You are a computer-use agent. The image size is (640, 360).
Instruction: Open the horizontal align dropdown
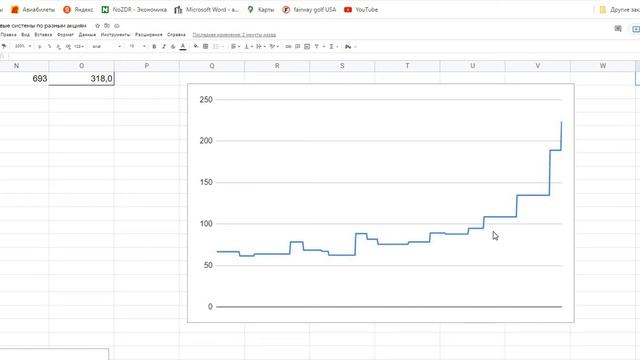pyautogui.click(x=235, y=47)
